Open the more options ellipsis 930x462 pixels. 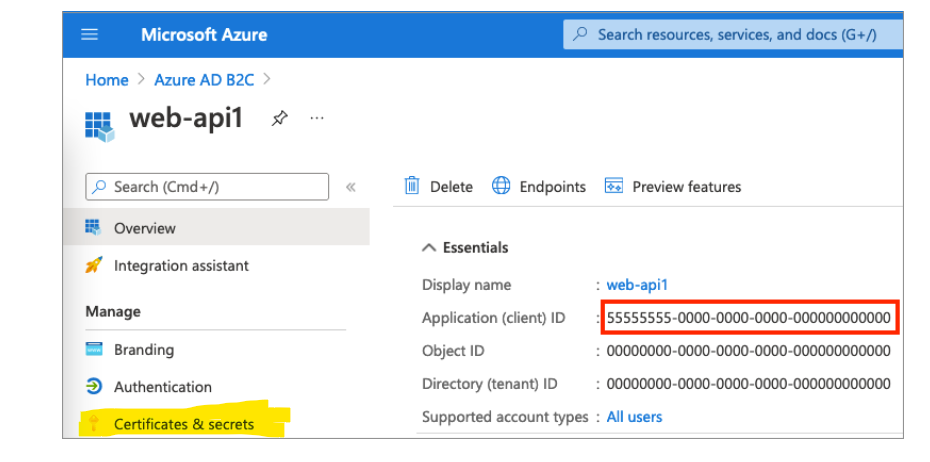click(x=317, y=118)
